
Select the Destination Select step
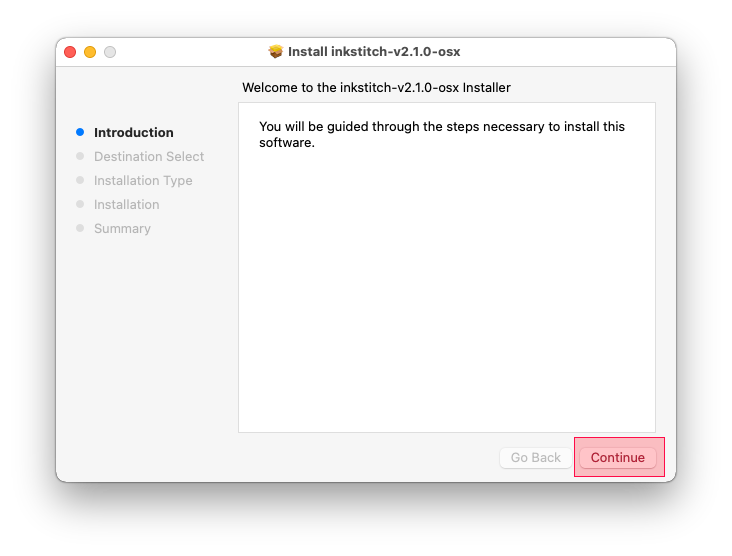tap(149, 156)
